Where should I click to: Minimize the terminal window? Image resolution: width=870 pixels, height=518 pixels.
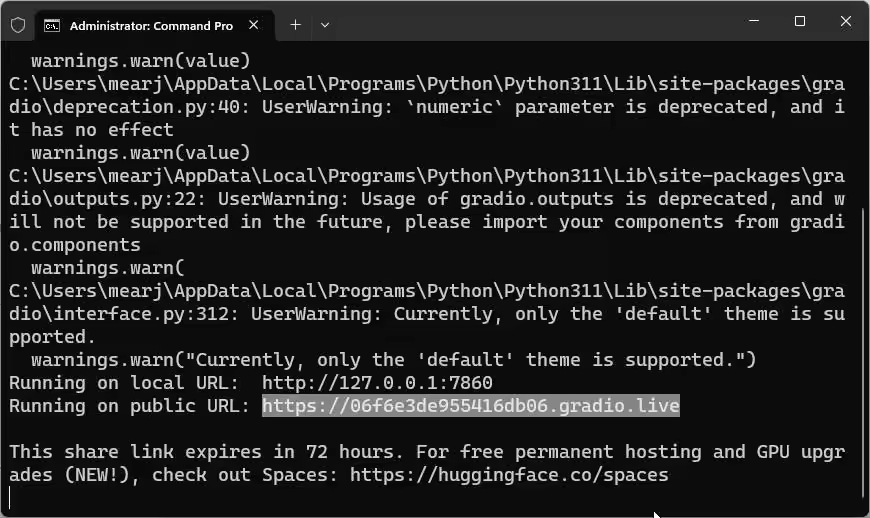pos(753,21)
